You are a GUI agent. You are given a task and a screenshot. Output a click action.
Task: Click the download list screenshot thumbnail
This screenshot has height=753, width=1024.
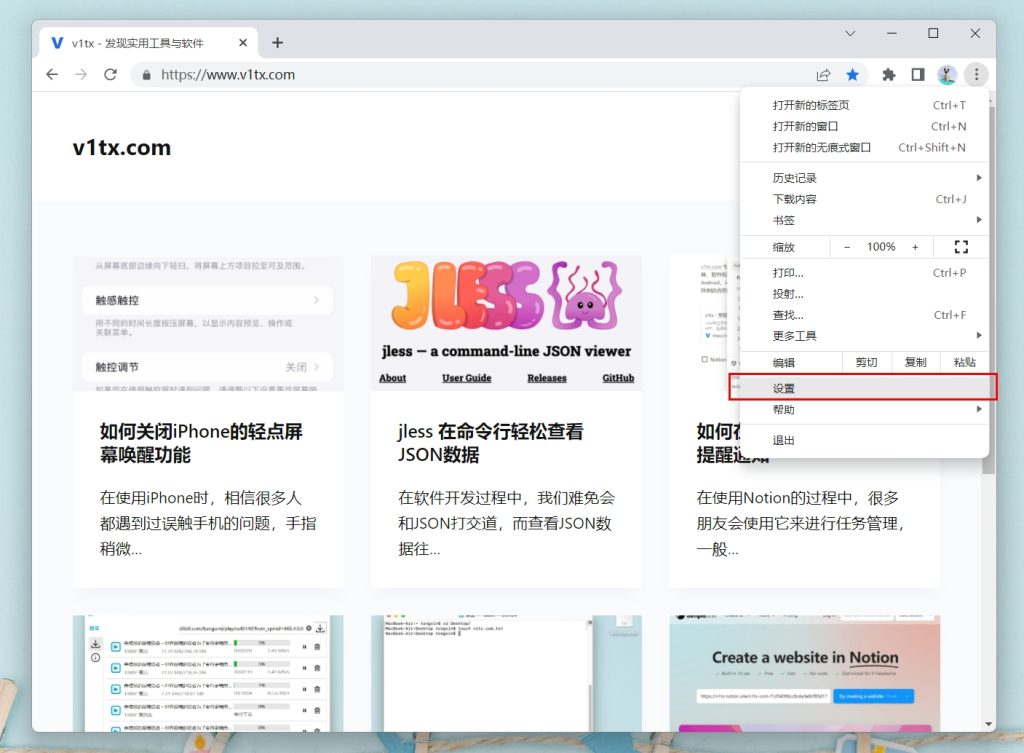coord(208,673)
